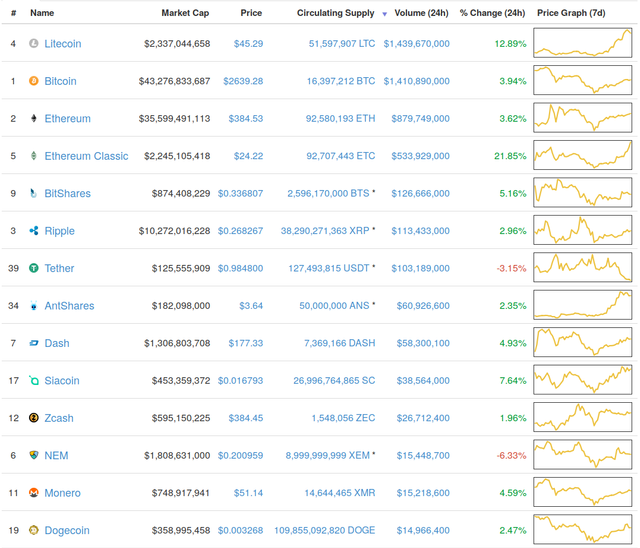Open the Tether name link
This screenshot has width=640, height=548.
click(x=59, y=268)
